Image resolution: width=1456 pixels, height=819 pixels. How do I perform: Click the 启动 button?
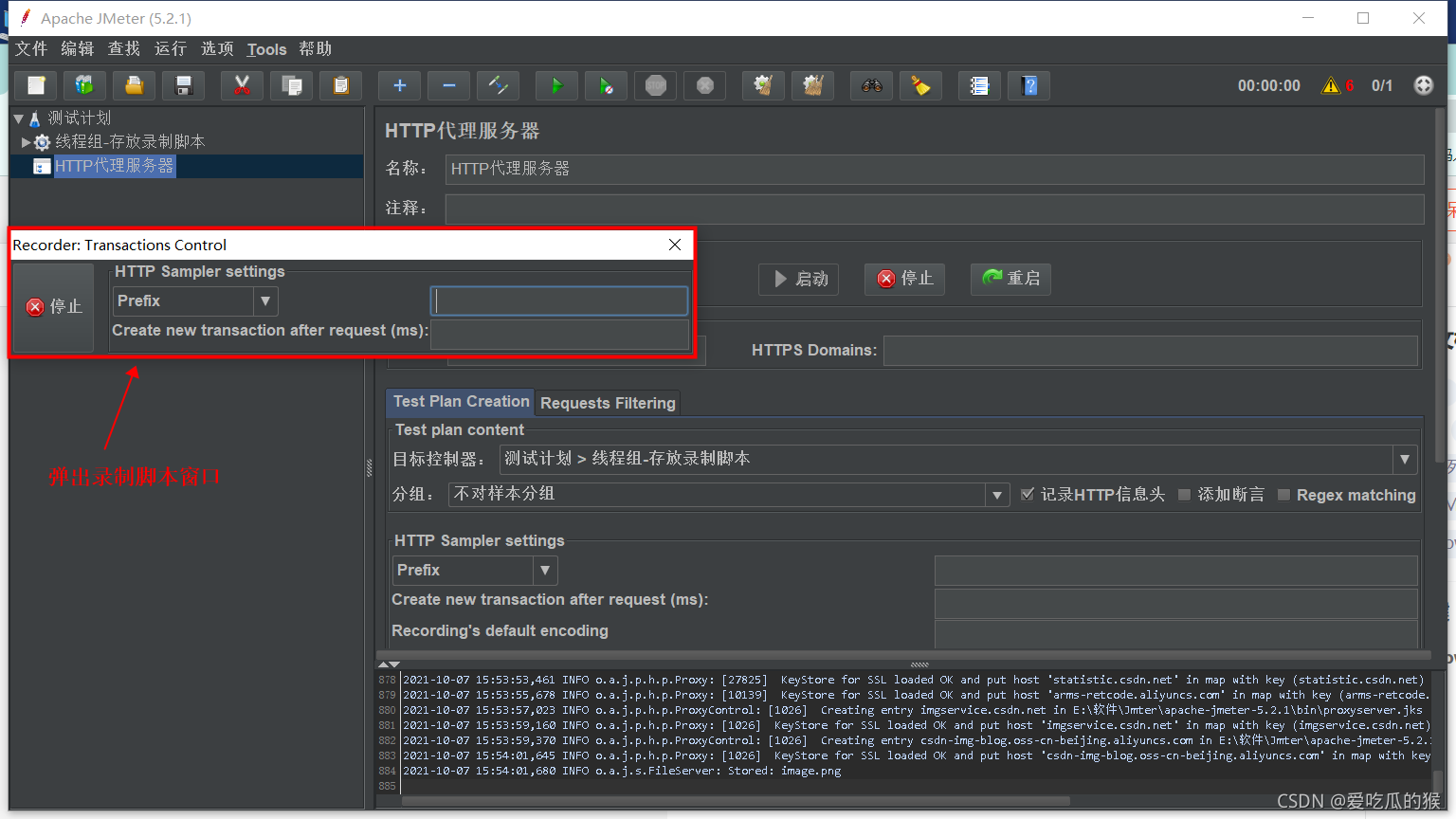(798, 279)
